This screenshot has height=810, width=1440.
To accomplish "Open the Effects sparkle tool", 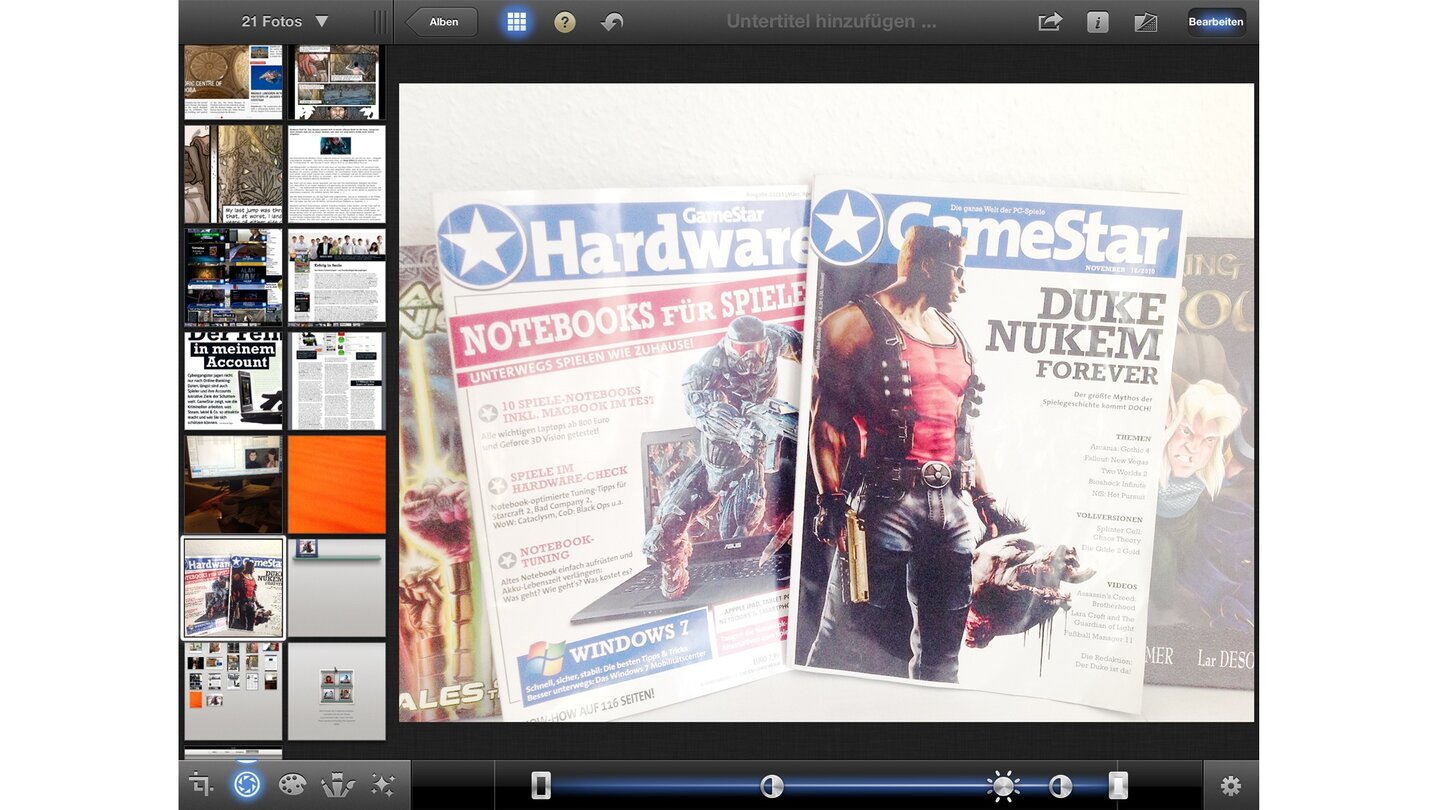I will [383, 785].
